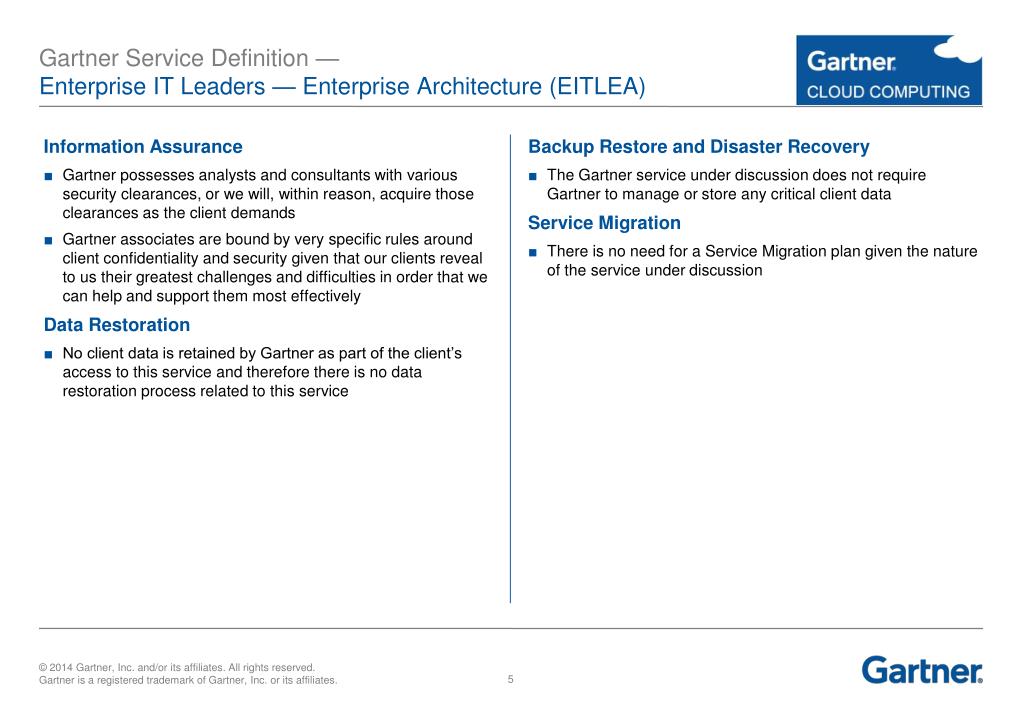The image size is (1023, 708).
Task: Click the bullet text starting 'There is no need for a Service Migration'
Action: tap(762, 261)
